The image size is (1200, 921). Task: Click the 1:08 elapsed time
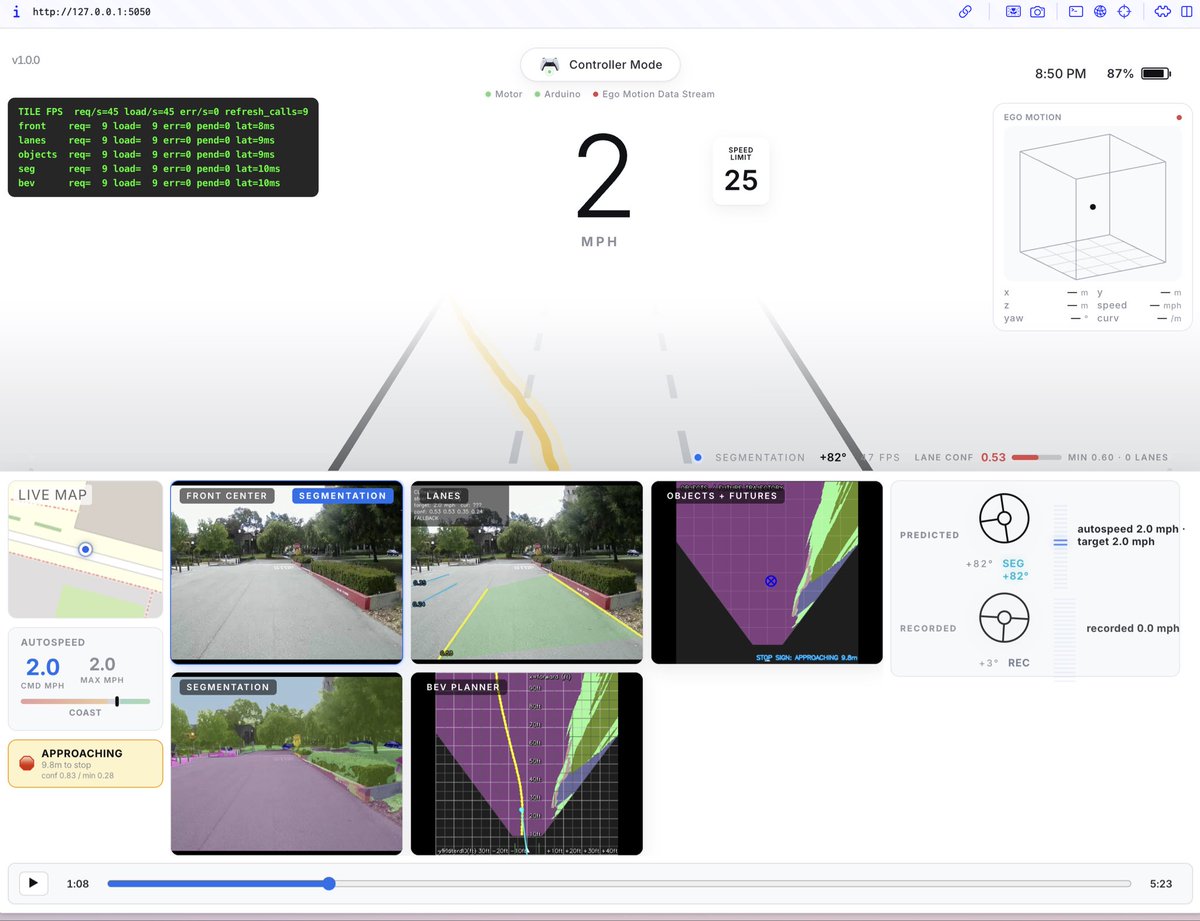coord(77,884)
